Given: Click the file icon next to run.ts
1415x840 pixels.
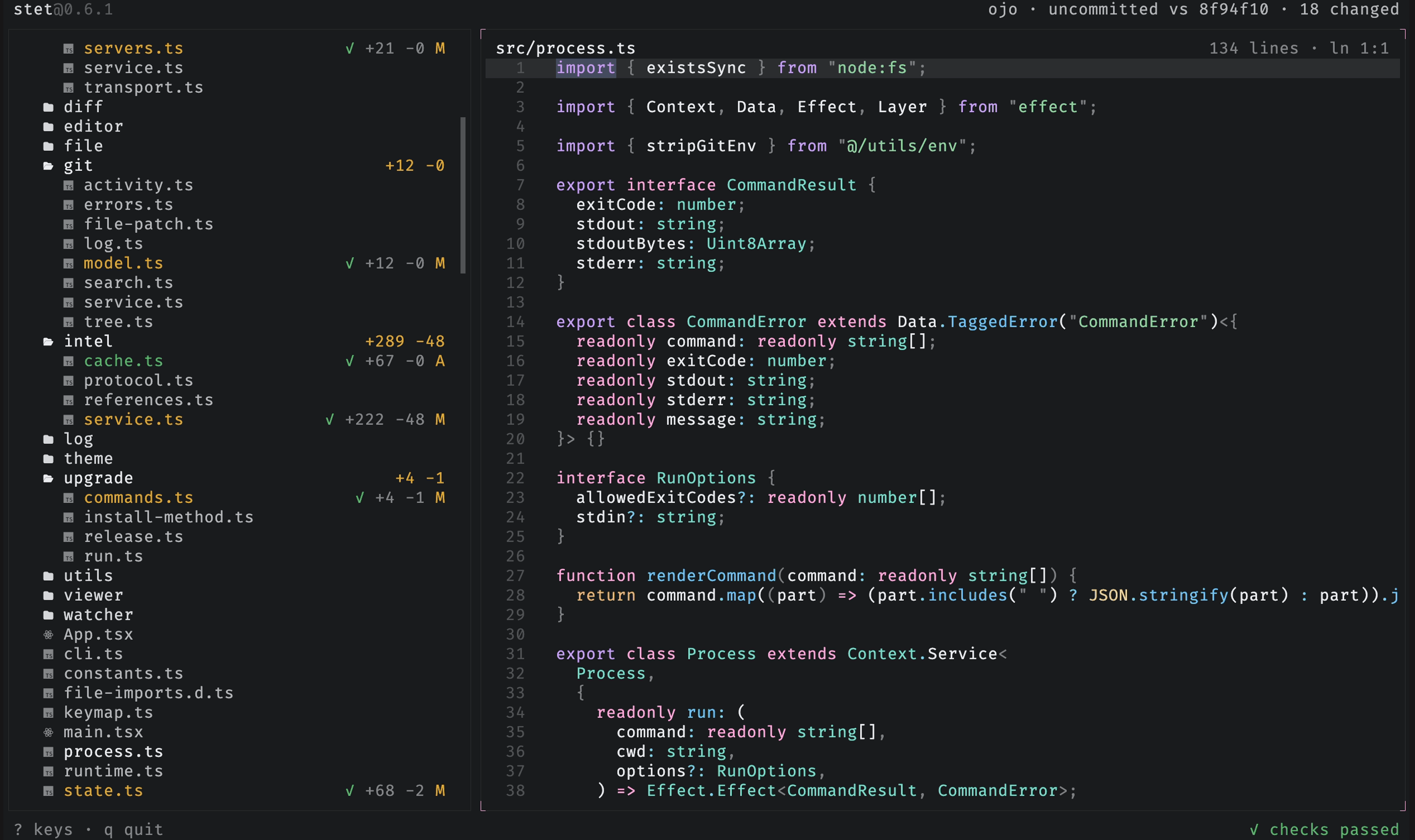Looking at the screenshot, I should pos(69,557).
